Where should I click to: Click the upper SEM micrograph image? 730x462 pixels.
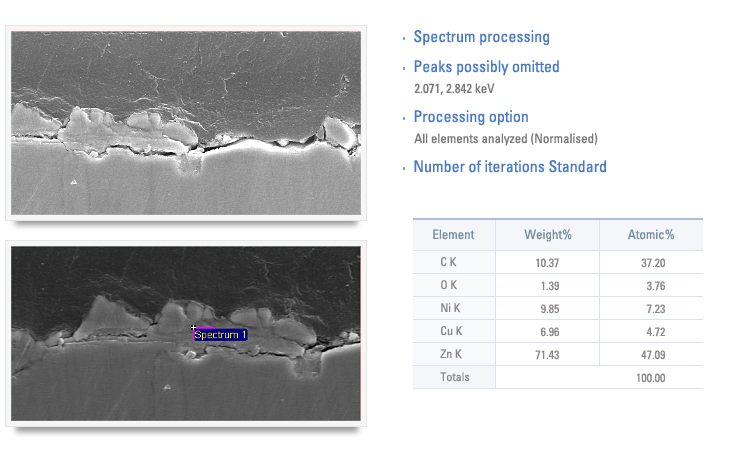click(186, 123)
